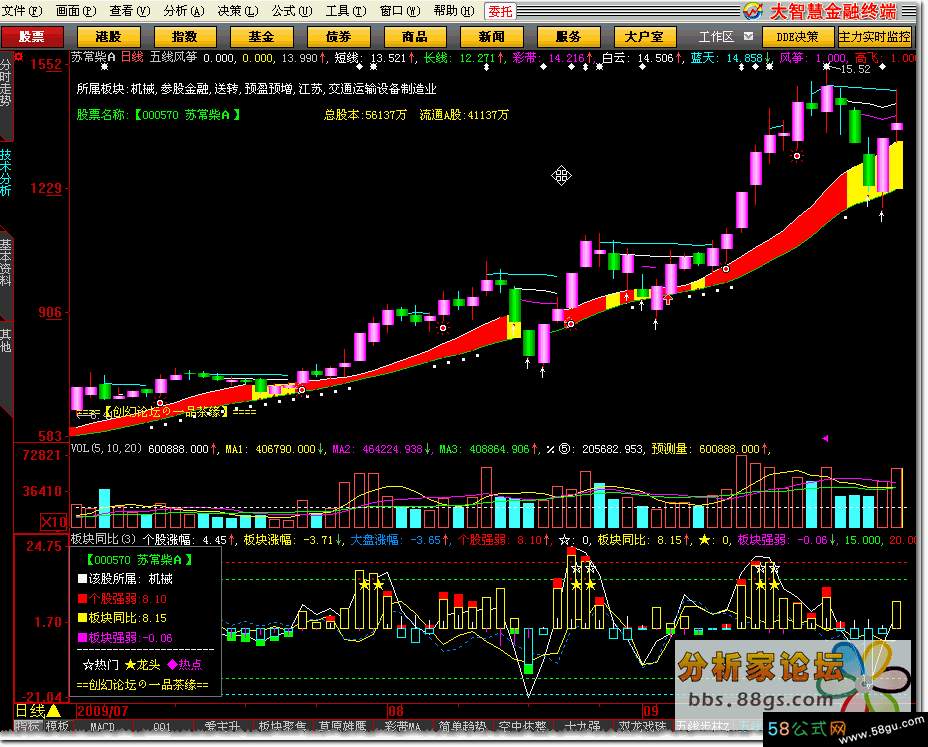Switch to the 板块聚焦 indicator tab
Image resolution: width=928 pixels, height=747 pixels.
(282, 726)
